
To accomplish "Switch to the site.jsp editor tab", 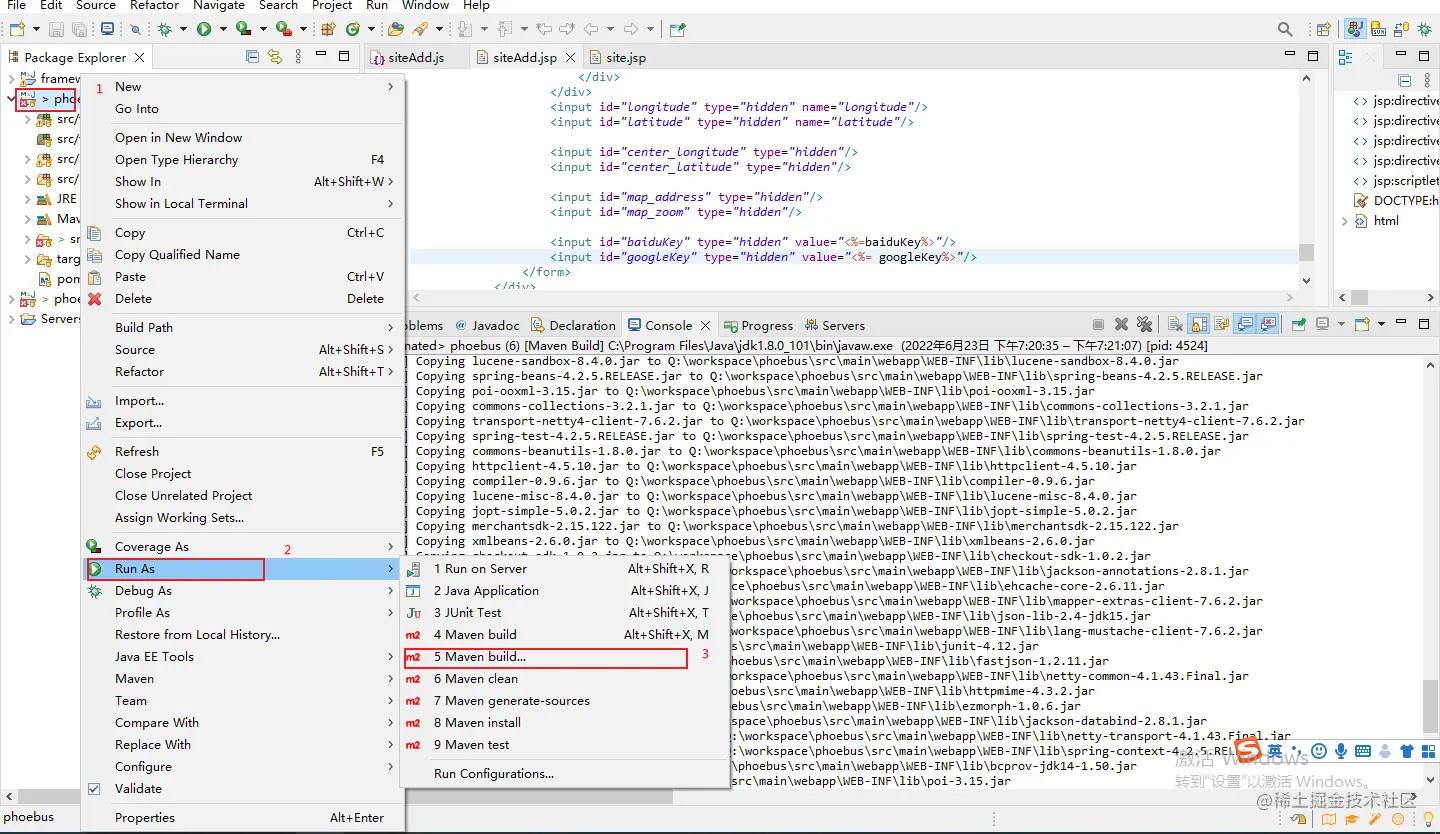I will click(617, 57).
